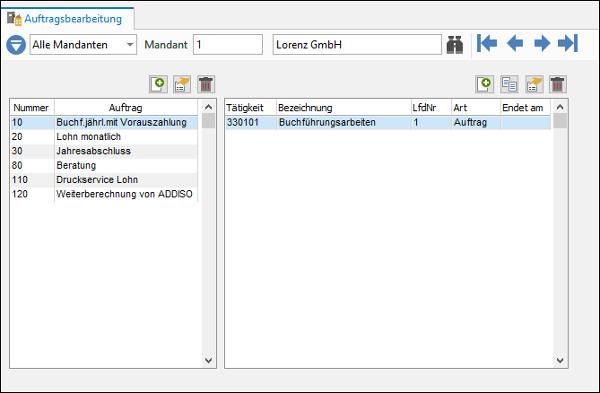
Task: Click the blue filter funnel icon
Action: coord(16,45)
